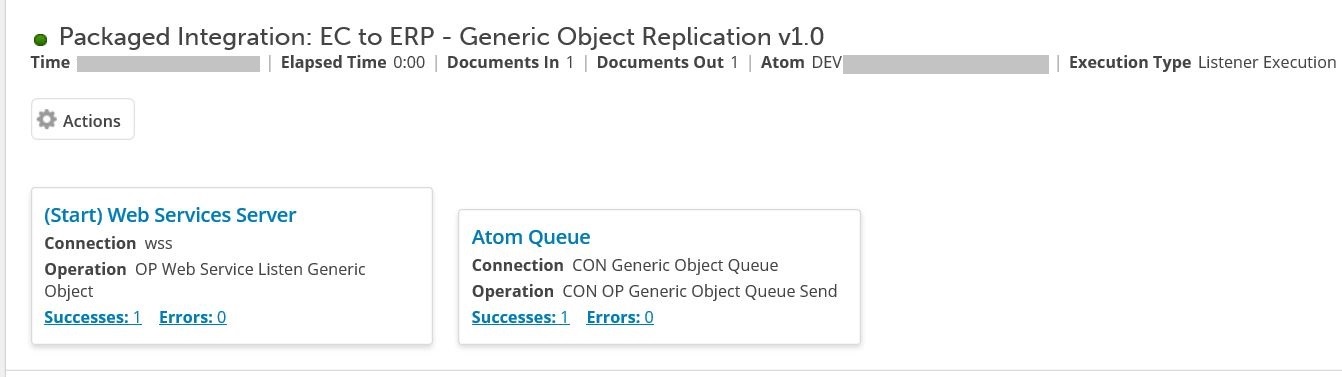1342x377 pixels.
Task: Click the Atom DEV name value
Action: pyautogui.click(x=930, y=64)
